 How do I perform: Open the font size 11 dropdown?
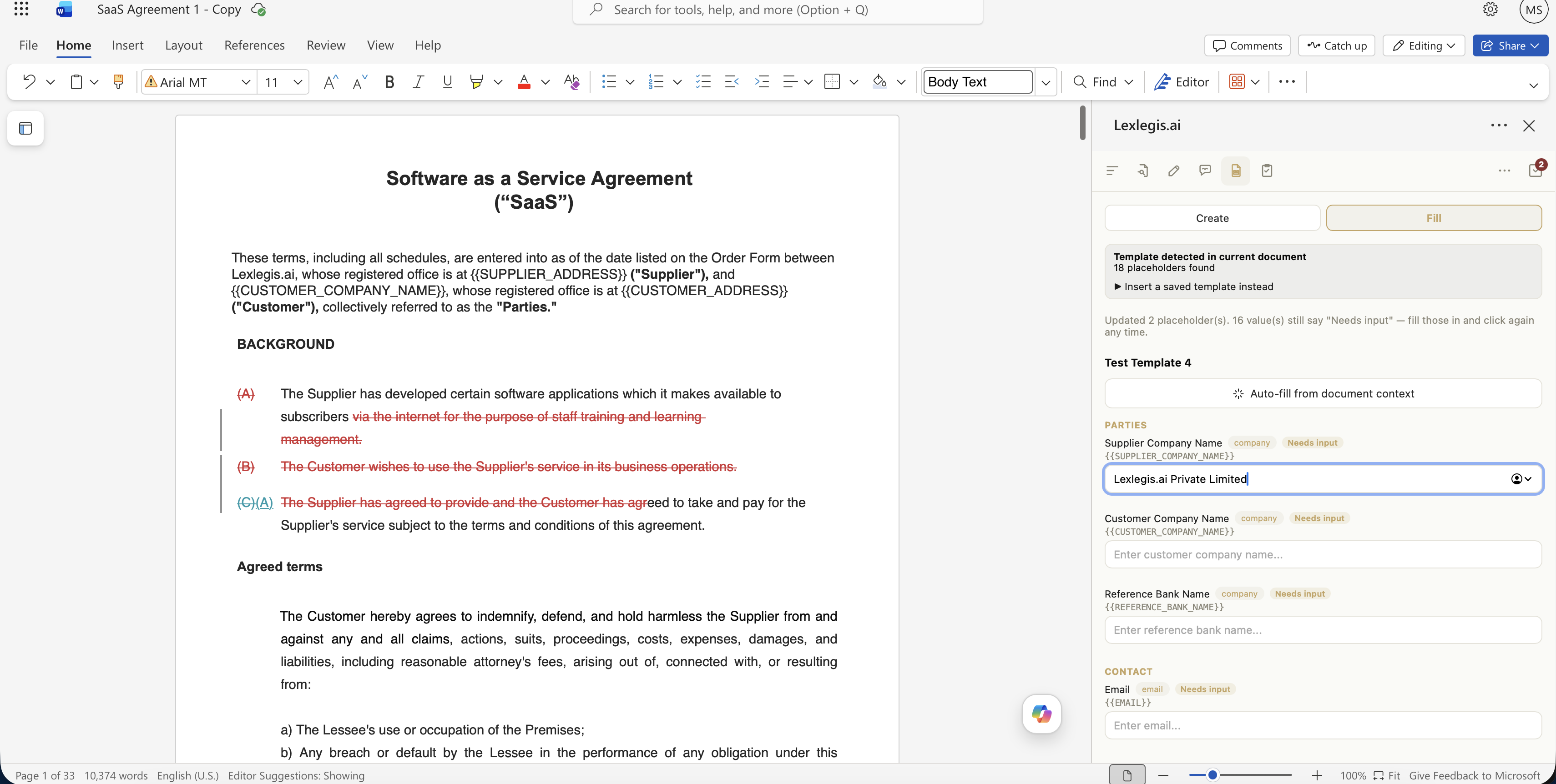click(x=298, y=82)
